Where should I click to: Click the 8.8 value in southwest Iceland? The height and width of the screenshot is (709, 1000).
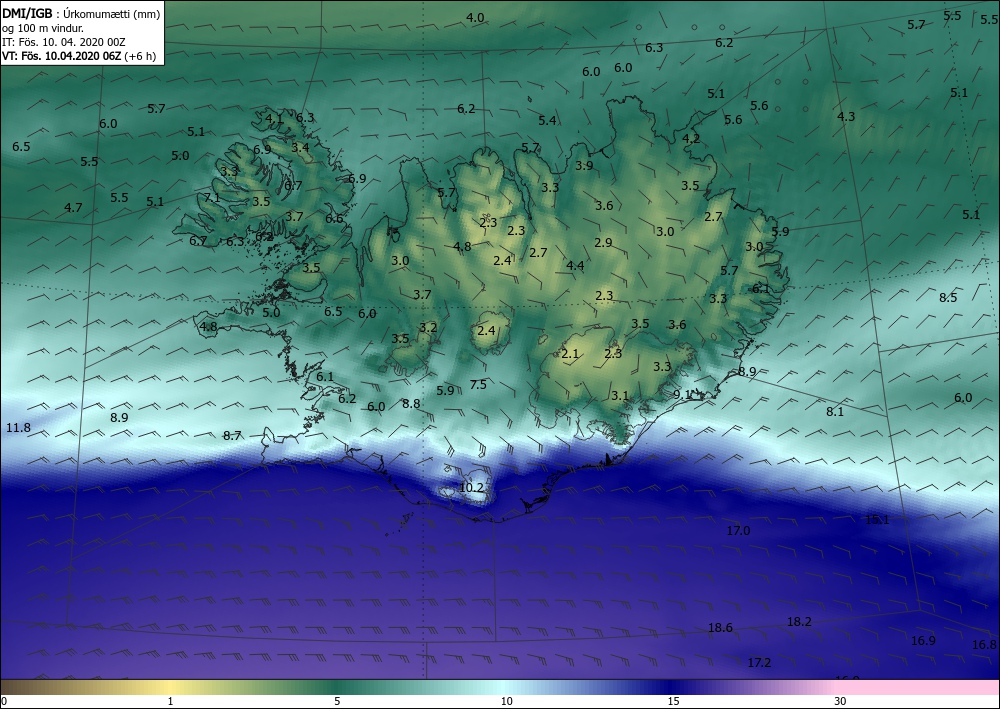pyautogui.click(x=411, y=404)
